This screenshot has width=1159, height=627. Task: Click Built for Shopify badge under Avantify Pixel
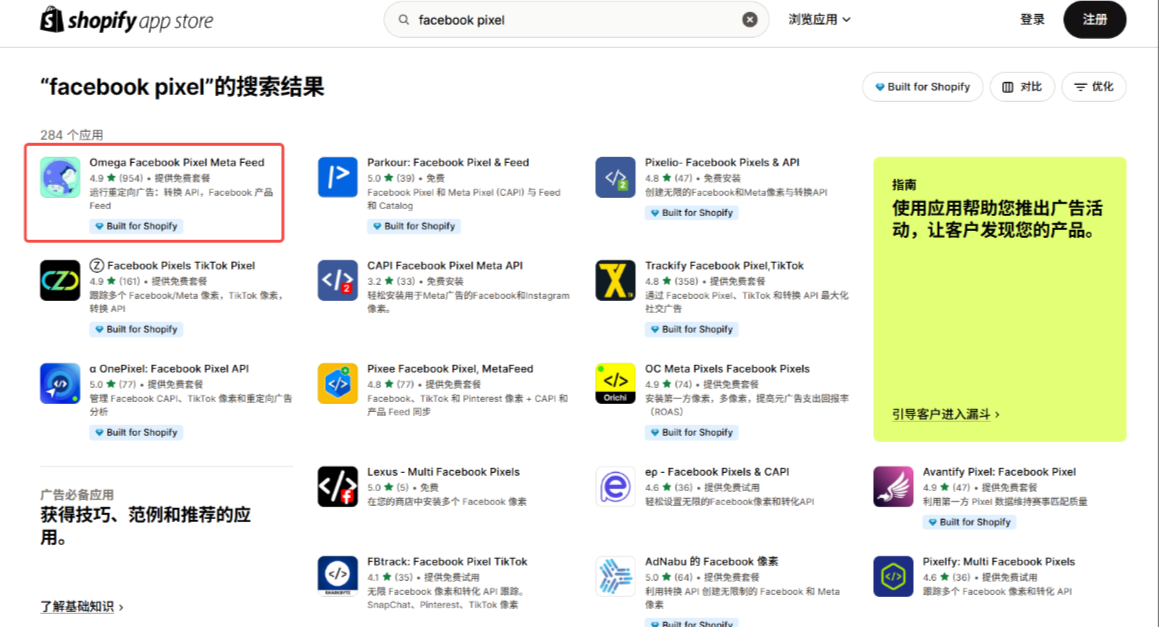969,522
